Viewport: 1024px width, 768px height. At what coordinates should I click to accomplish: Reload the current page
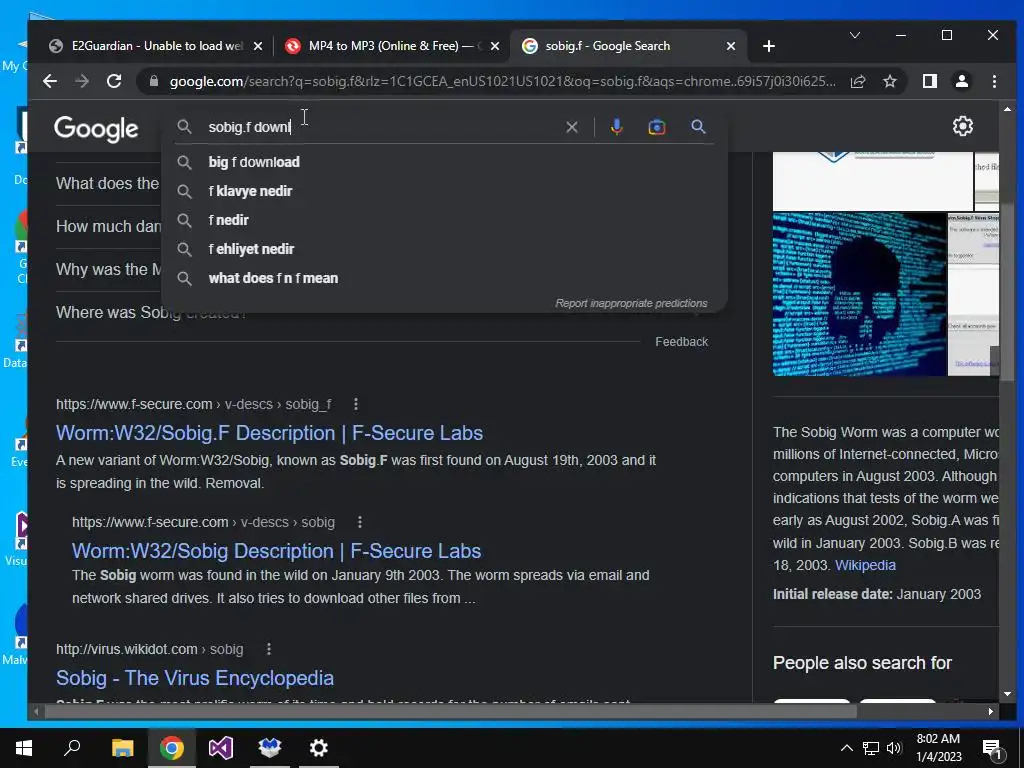(114, 81)
